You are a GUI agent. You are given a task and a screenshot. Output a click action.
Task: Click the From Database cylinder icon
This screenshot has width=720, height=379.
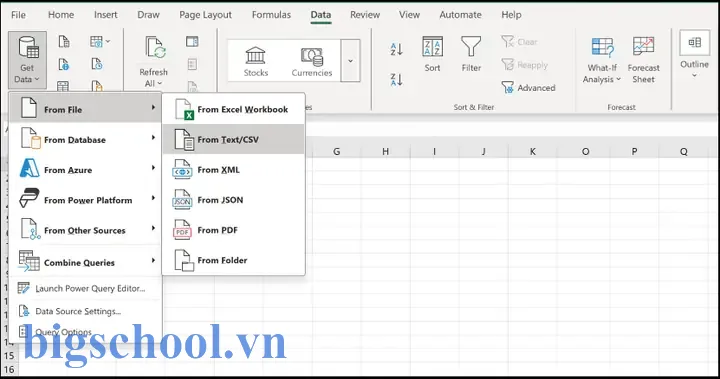pos(30,138)
